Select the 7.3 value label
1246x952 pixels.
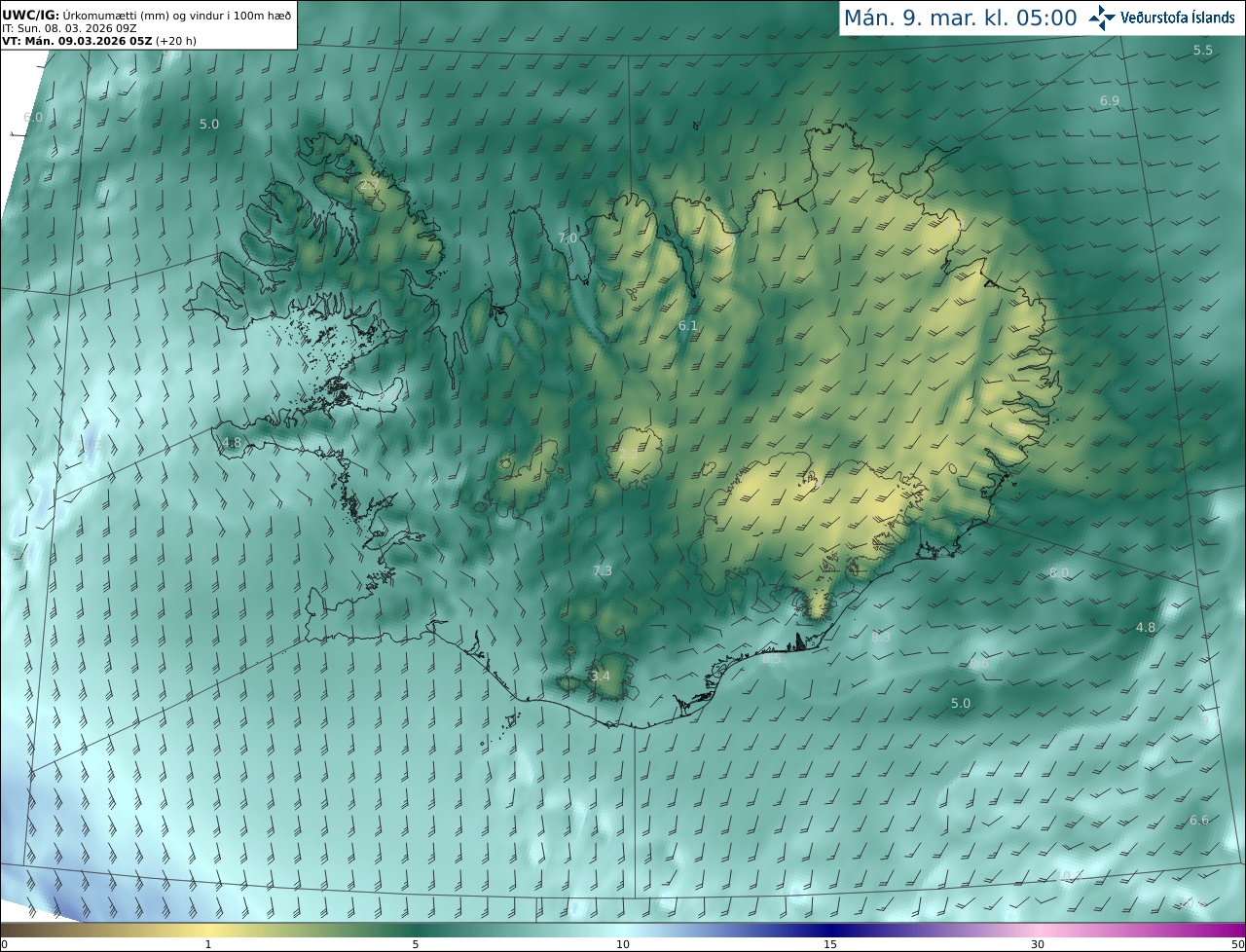point(603,570)
